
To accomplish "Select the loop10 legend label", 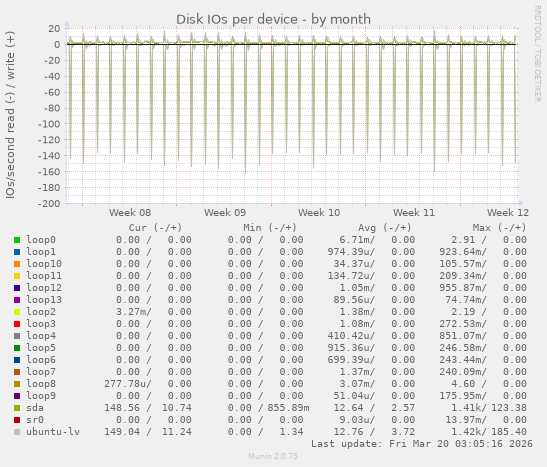I will pos(44,264).
